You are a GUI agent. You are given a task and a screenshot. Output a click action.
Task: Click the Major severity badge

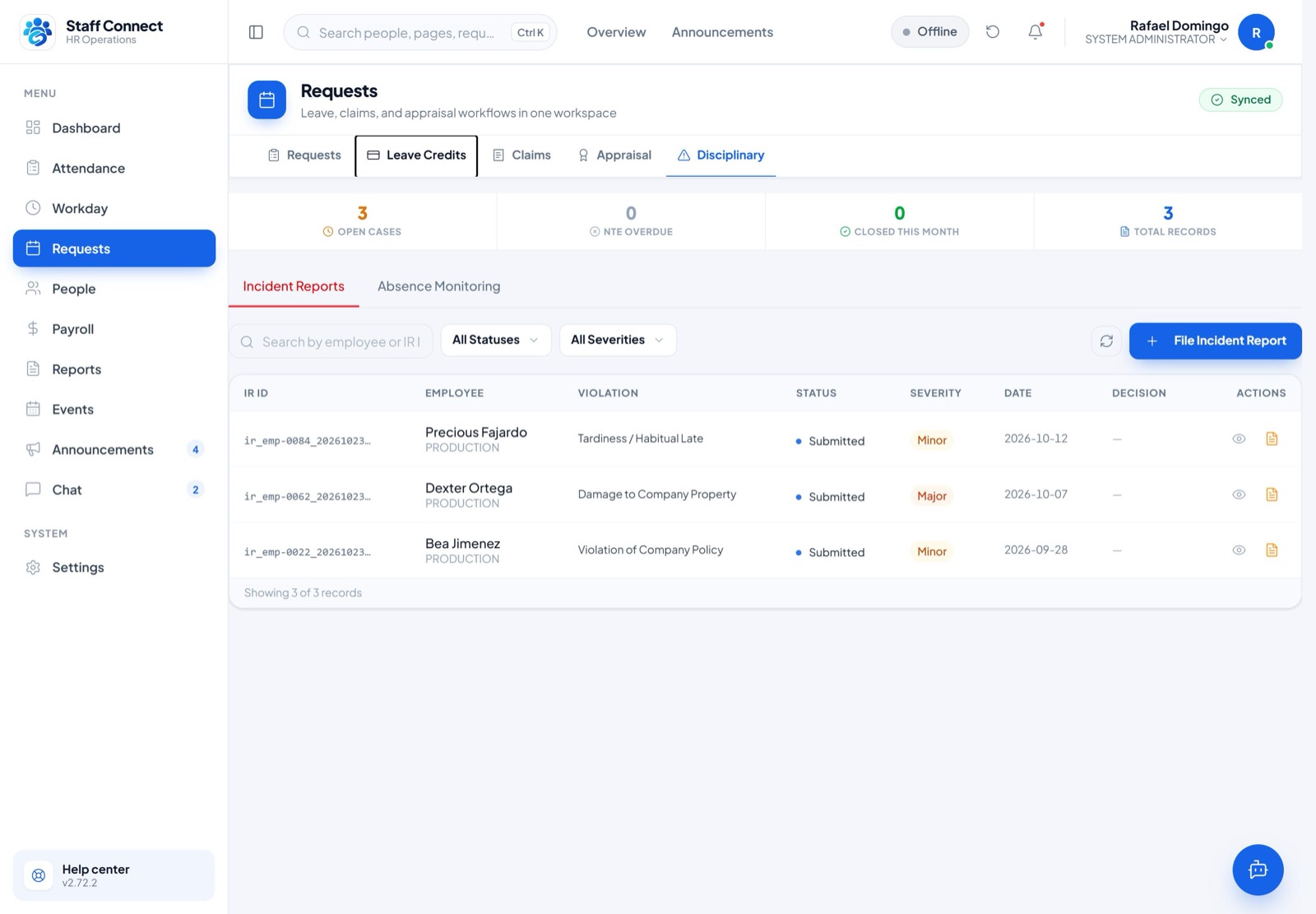tap(932, 496)
